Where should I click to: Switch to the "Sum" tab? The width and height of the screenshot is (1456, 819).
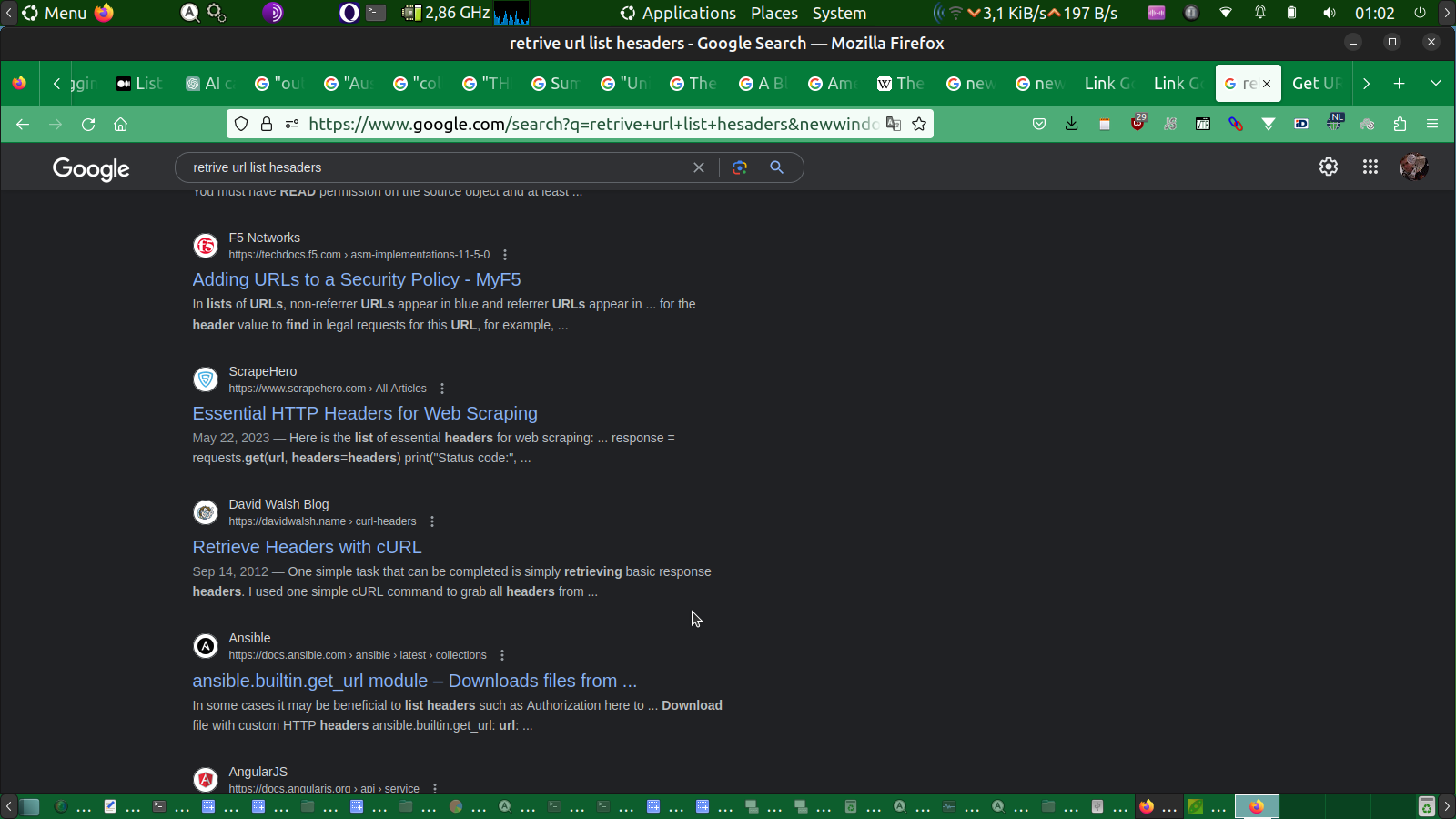pyautogui.click(x=555, y=83)
